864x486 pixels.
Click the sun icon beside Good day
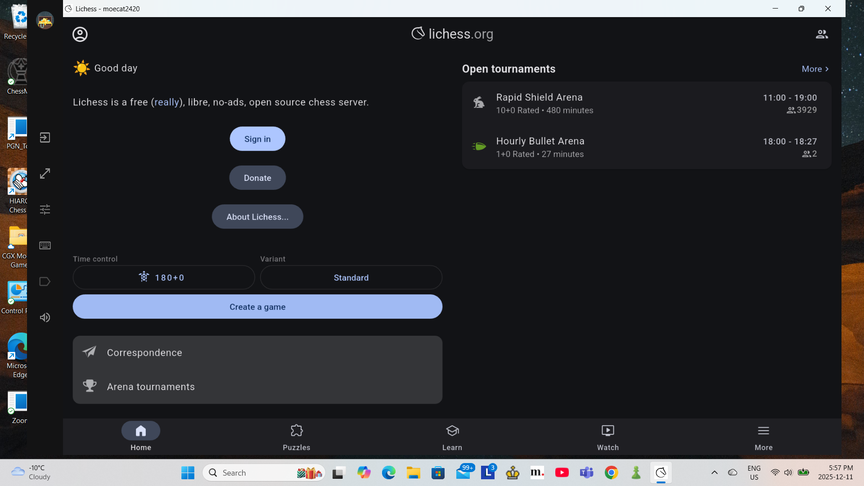pyautogui.click(x=82, y=68)
